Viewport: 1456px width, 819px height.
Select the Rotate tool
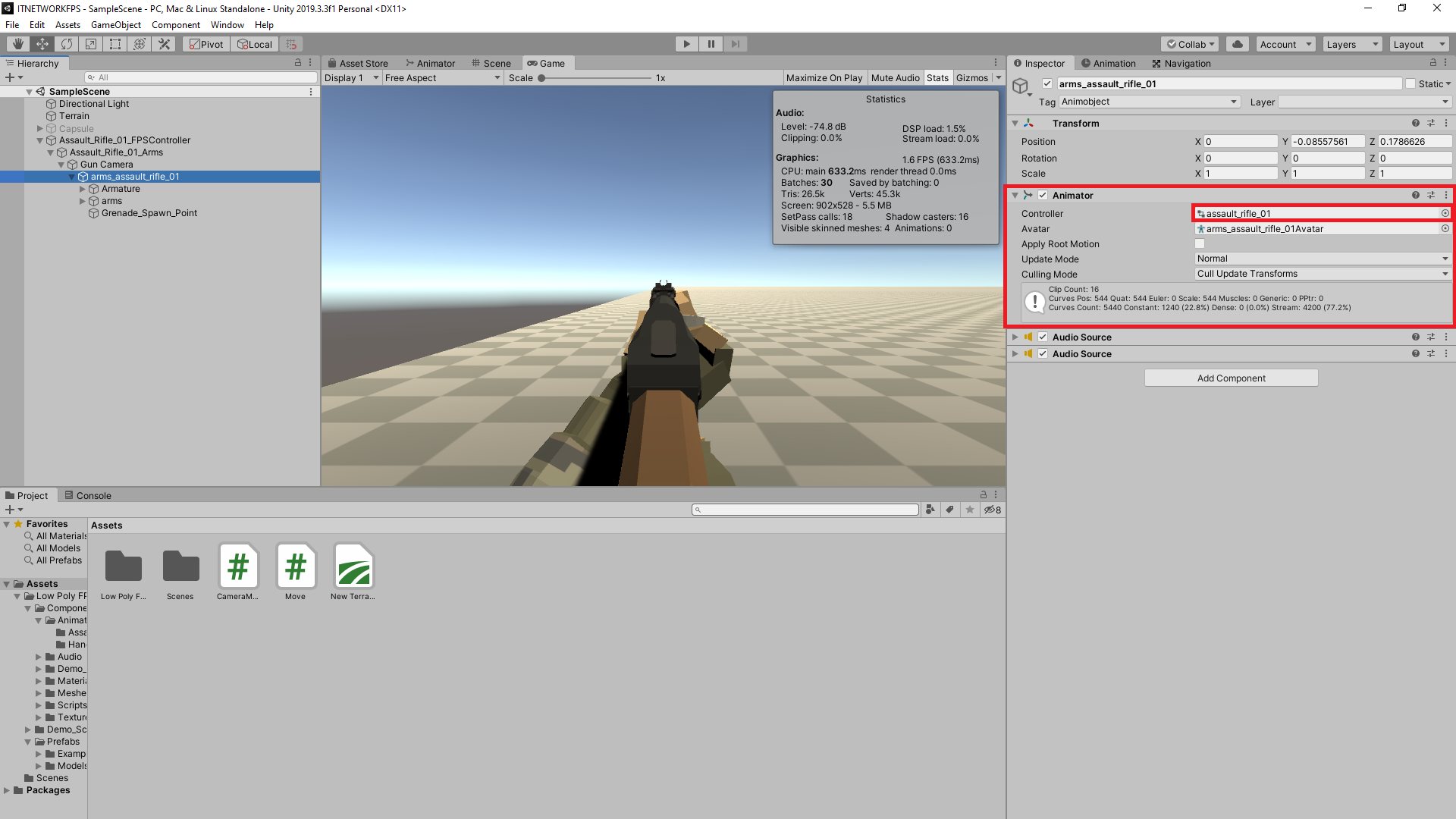[67, 43]
